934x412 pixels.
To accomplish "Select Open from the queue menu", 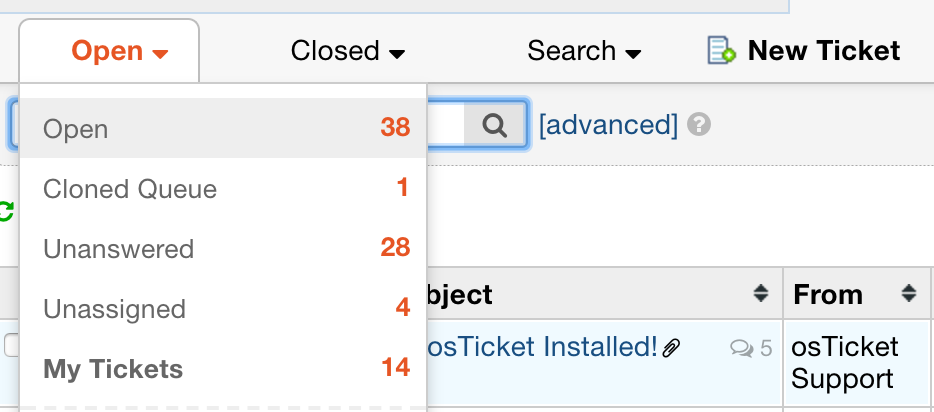I will coord(76,129).
